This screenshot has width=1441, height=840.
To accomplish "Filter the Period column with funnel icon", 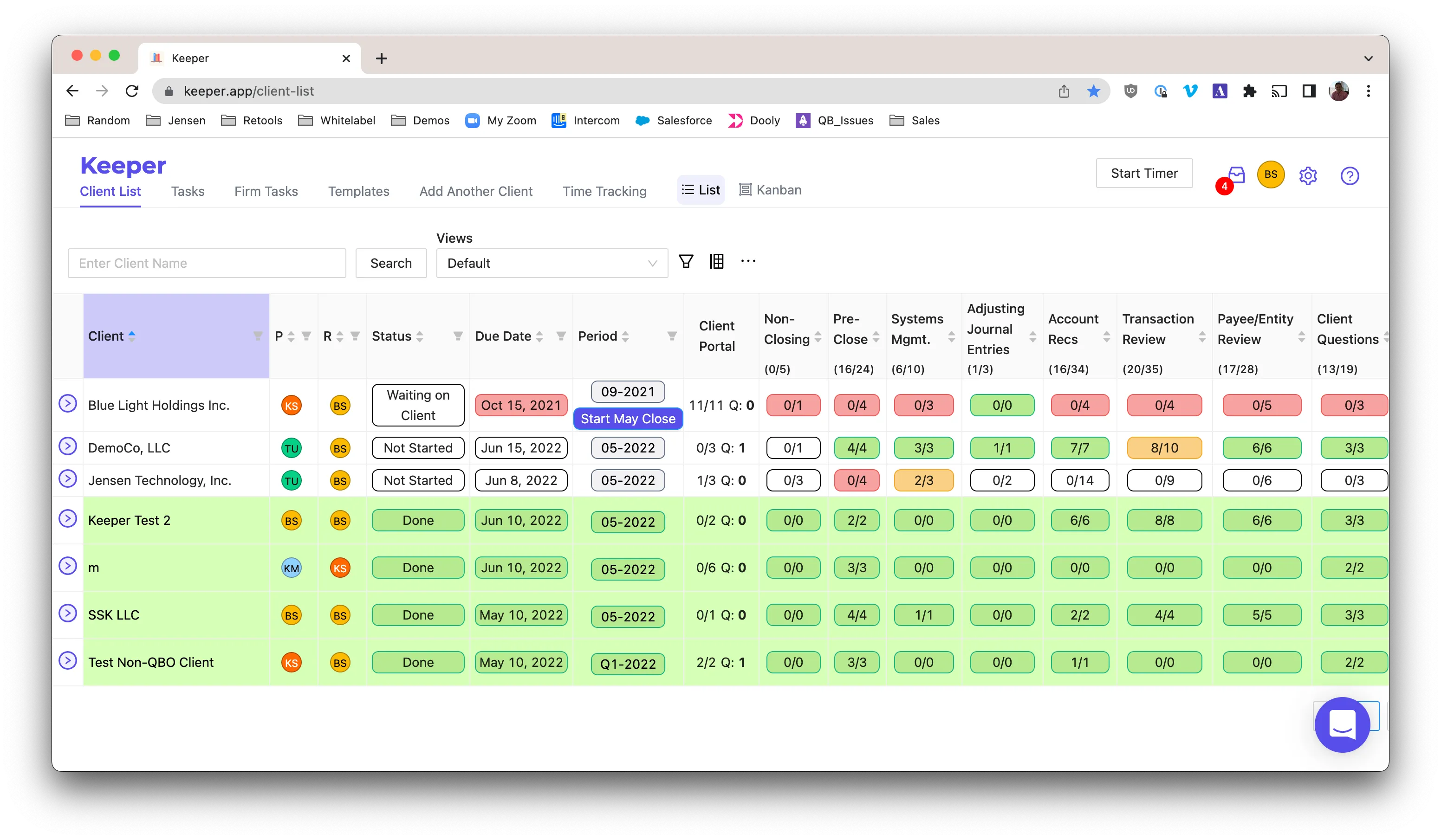I will pos(672,336).
